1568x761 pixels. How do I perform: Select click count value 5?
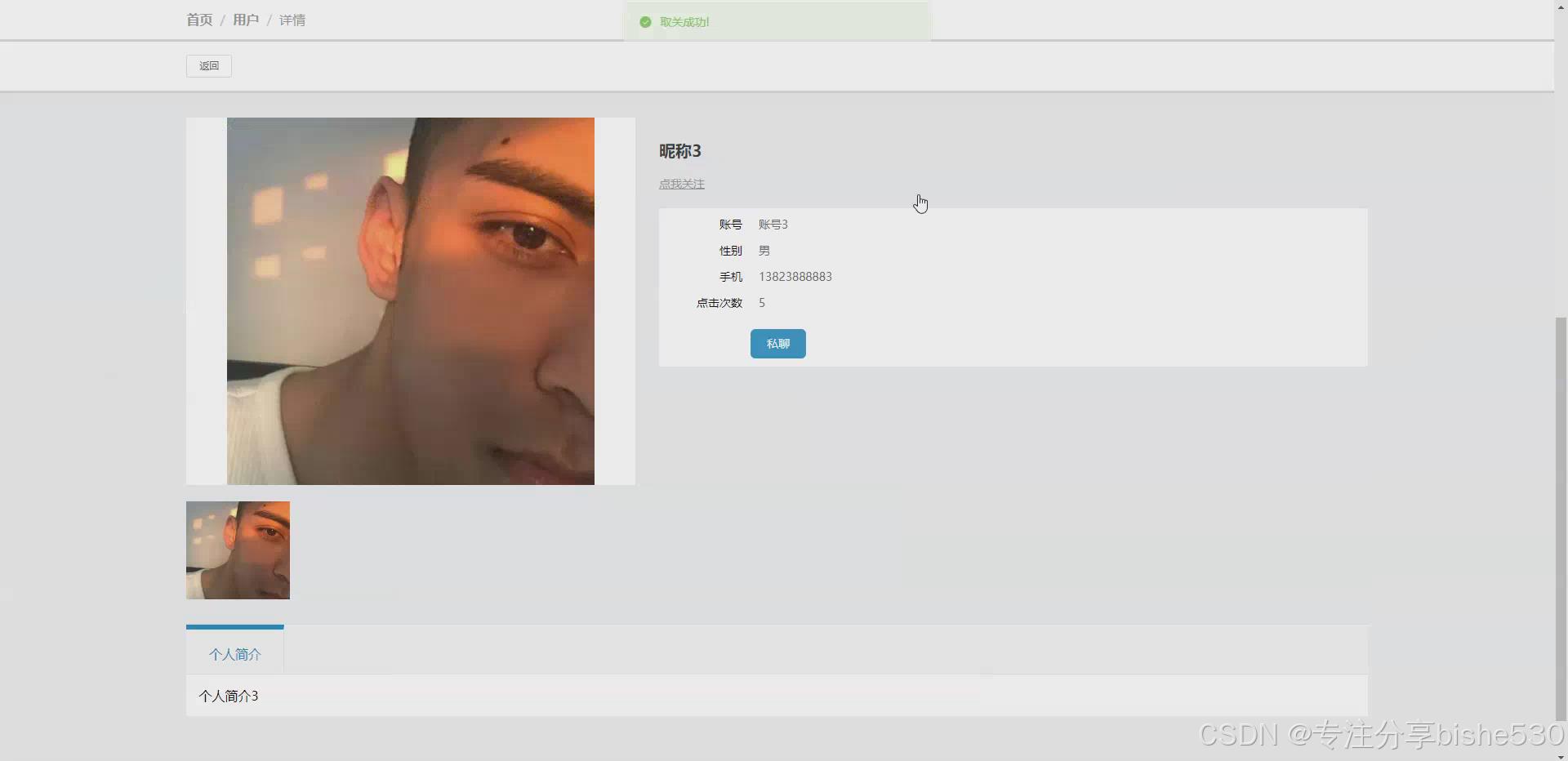[762, 303]
